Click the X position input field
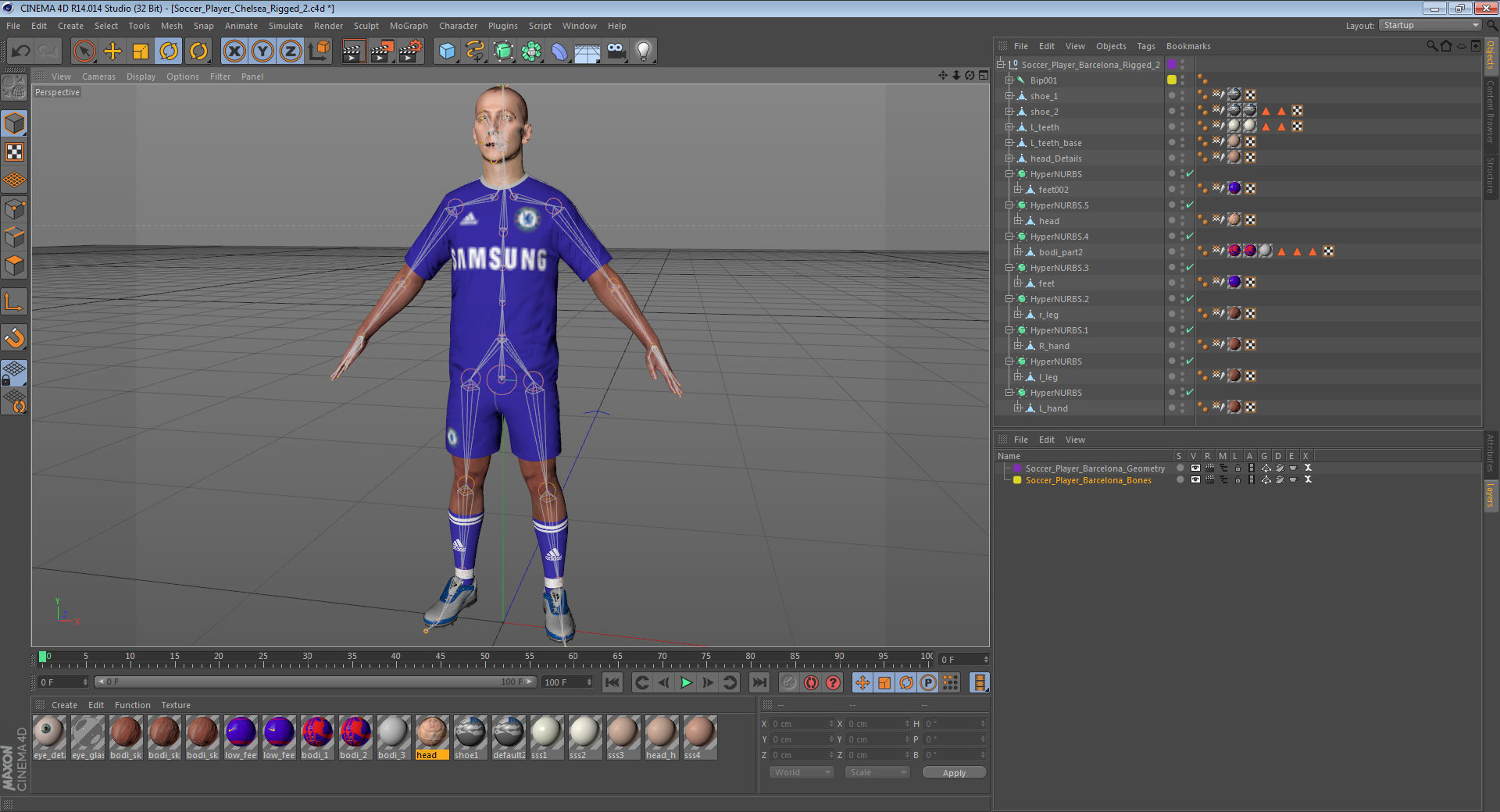Image resolution: width=1500 pixels, height=812 pixels. pos(802,724)
